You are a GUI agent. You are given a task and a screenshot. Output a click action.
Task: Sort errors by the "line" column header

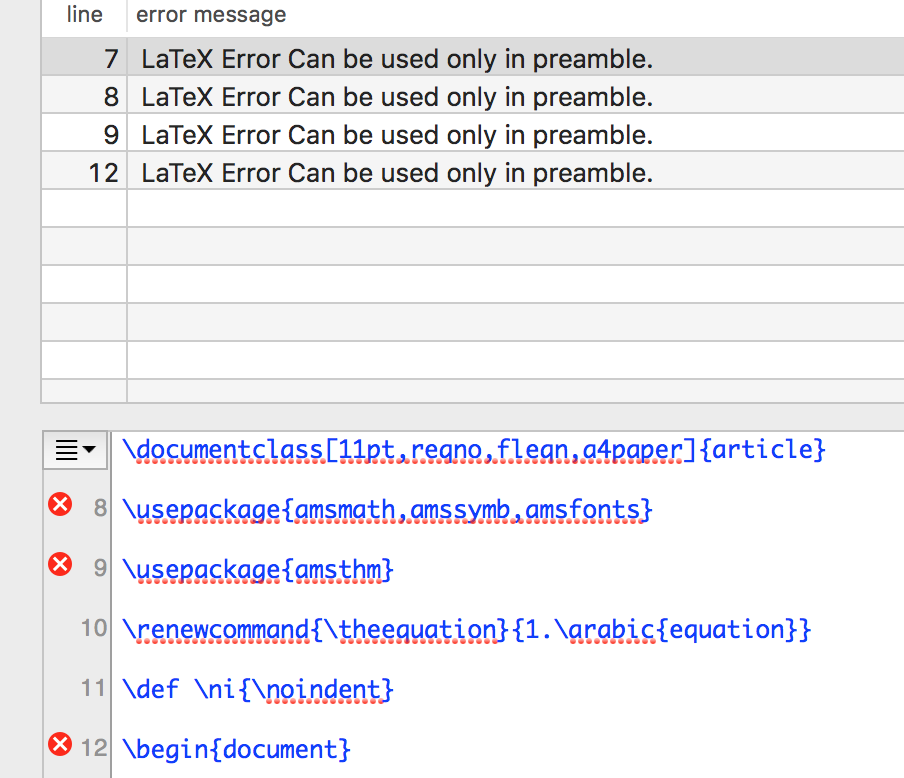84,15
